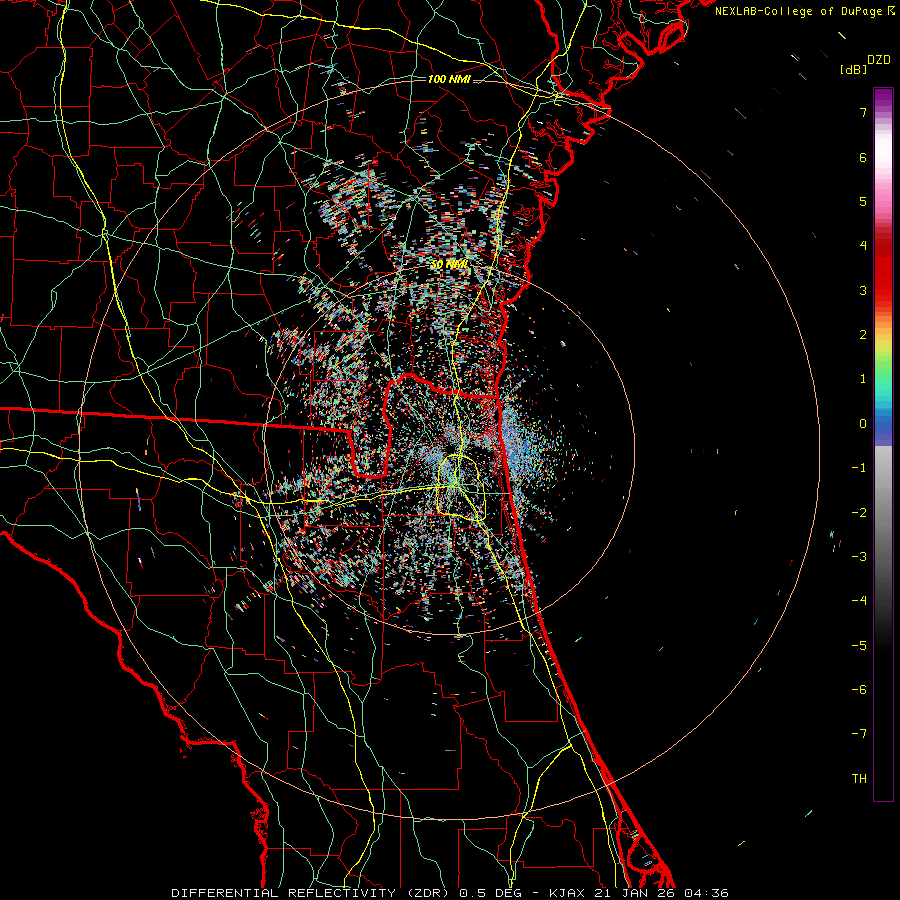The width and height of the screenshot is (900, 900).
Task: Click the positive 7 label on the dB scale
Action: click(863, 112)
